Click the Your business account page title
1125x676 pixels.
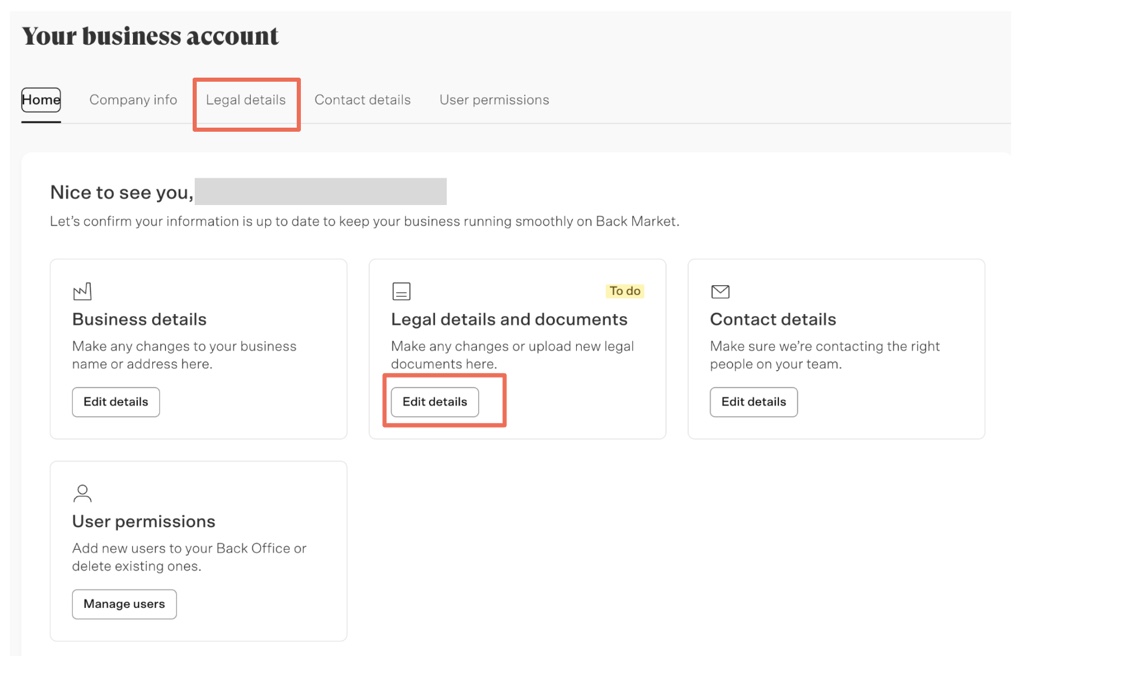click(150, 37)
